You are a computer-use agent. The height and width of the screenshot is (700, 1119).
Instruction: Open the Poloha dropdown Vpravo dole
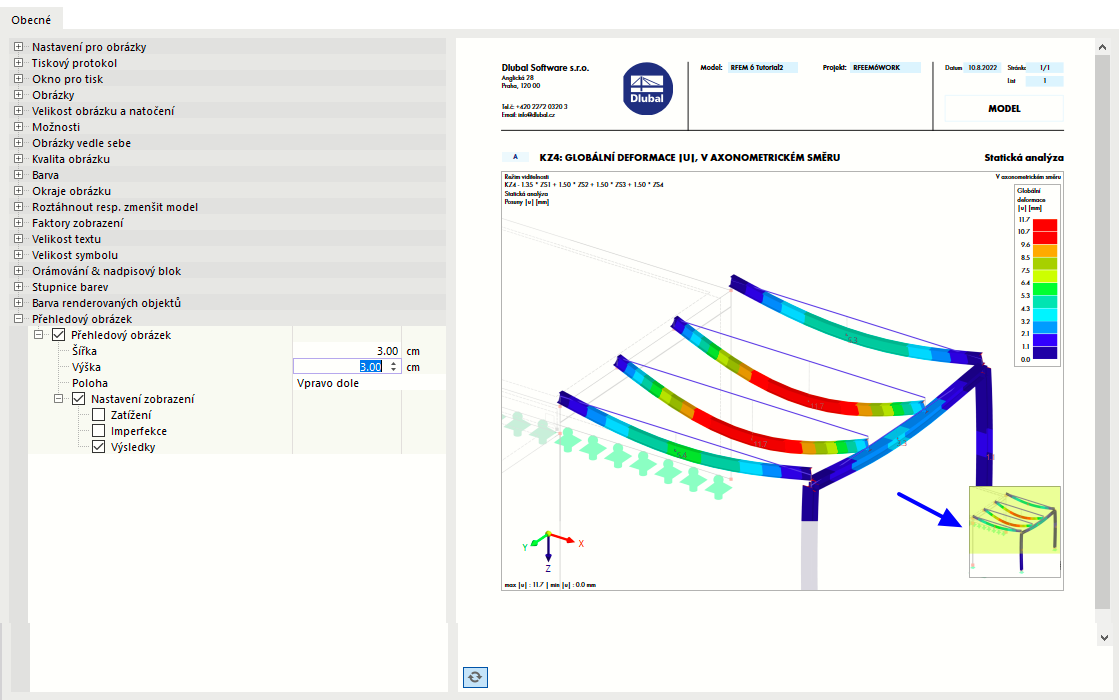[x=369, y=383]
